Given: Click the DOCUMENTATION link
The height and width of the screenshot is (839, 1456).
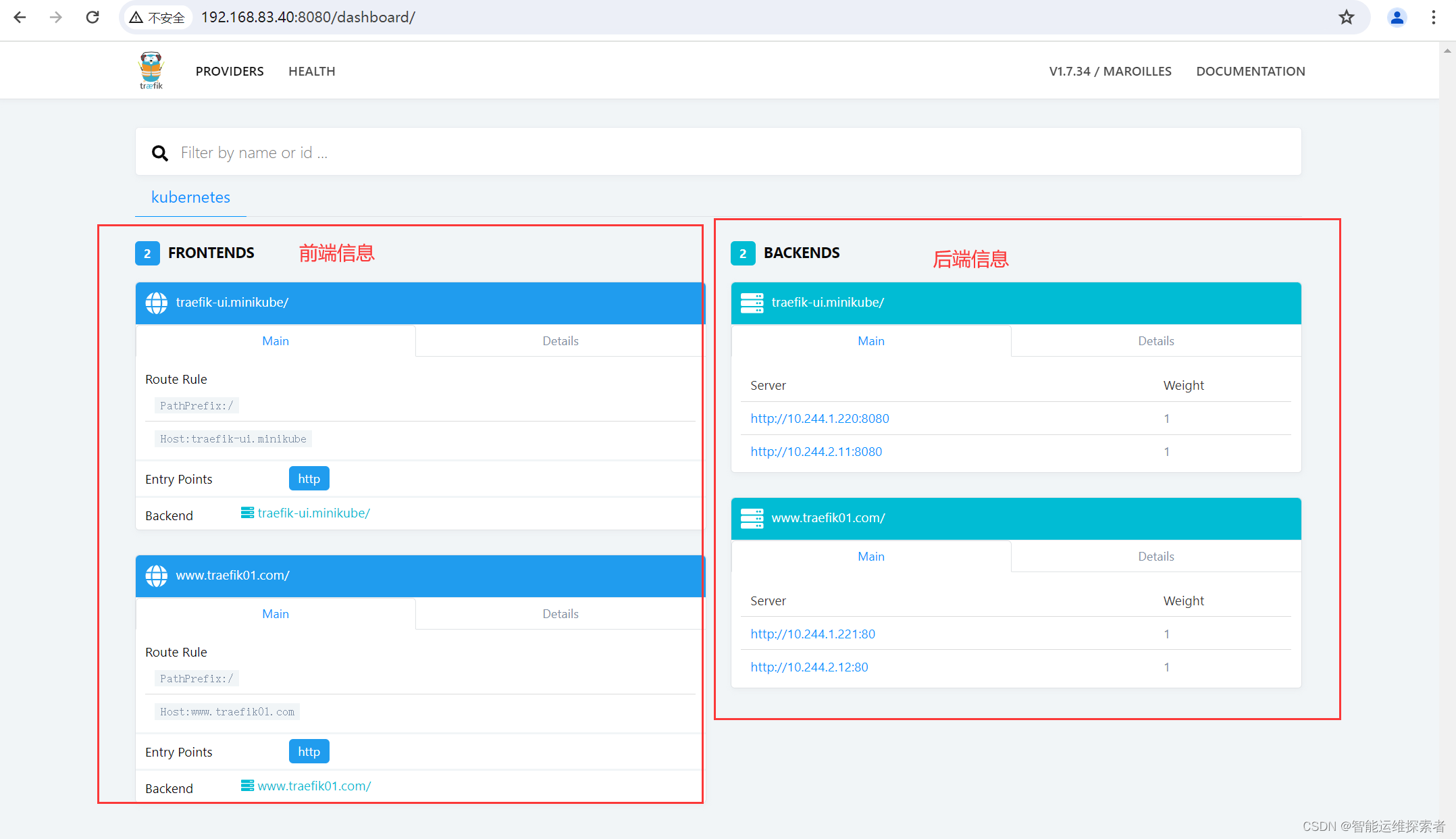Looking at the screenshot, I should tap(1250, 72).
